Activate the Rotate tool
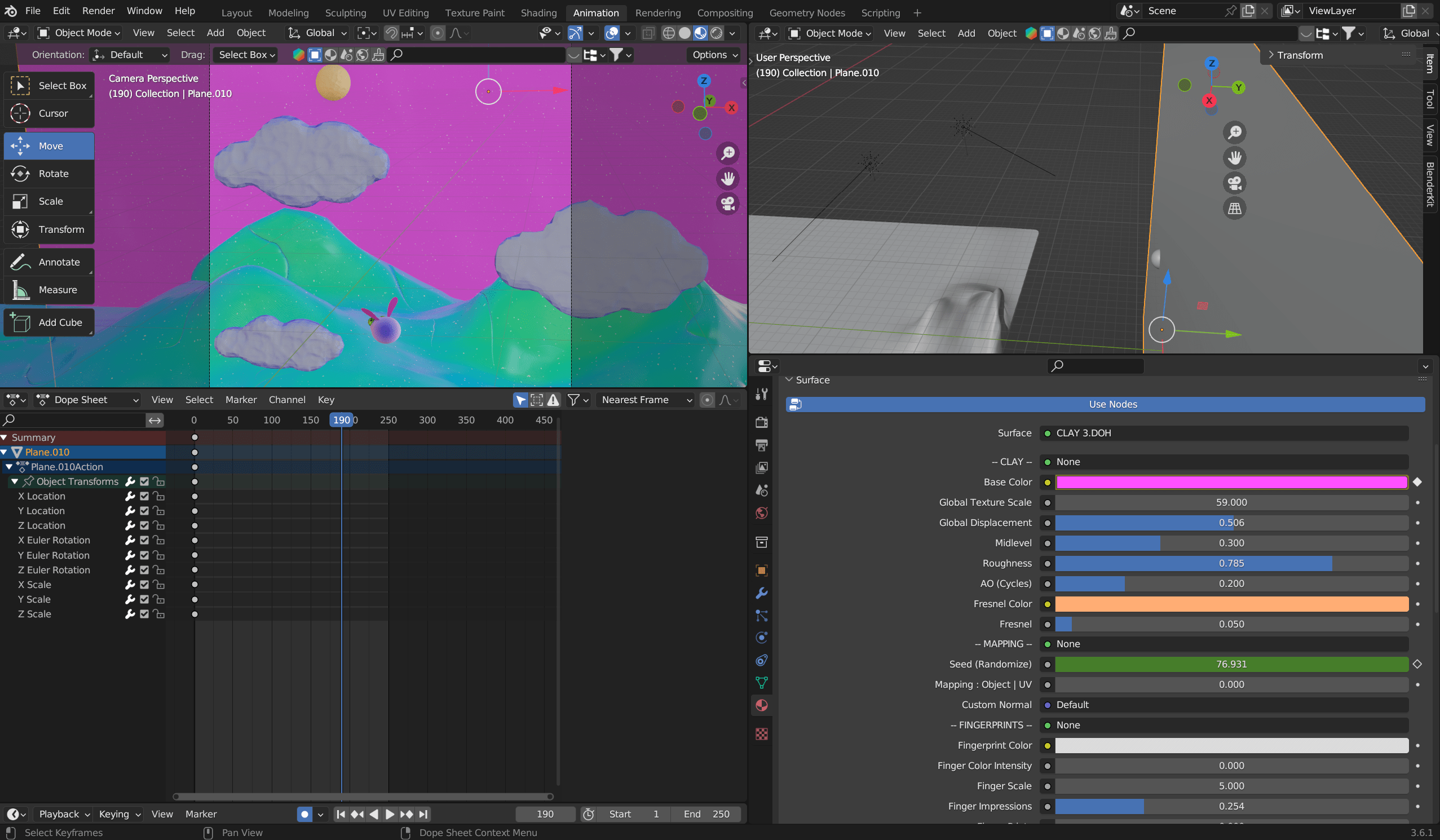 (x=48, y=174)
